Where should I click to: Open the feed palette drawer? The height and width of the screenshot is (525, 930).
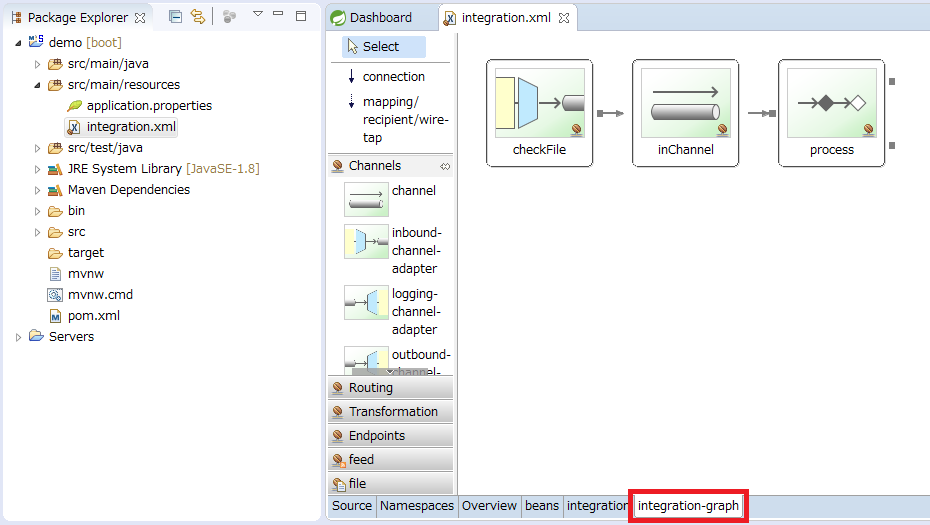390,460
